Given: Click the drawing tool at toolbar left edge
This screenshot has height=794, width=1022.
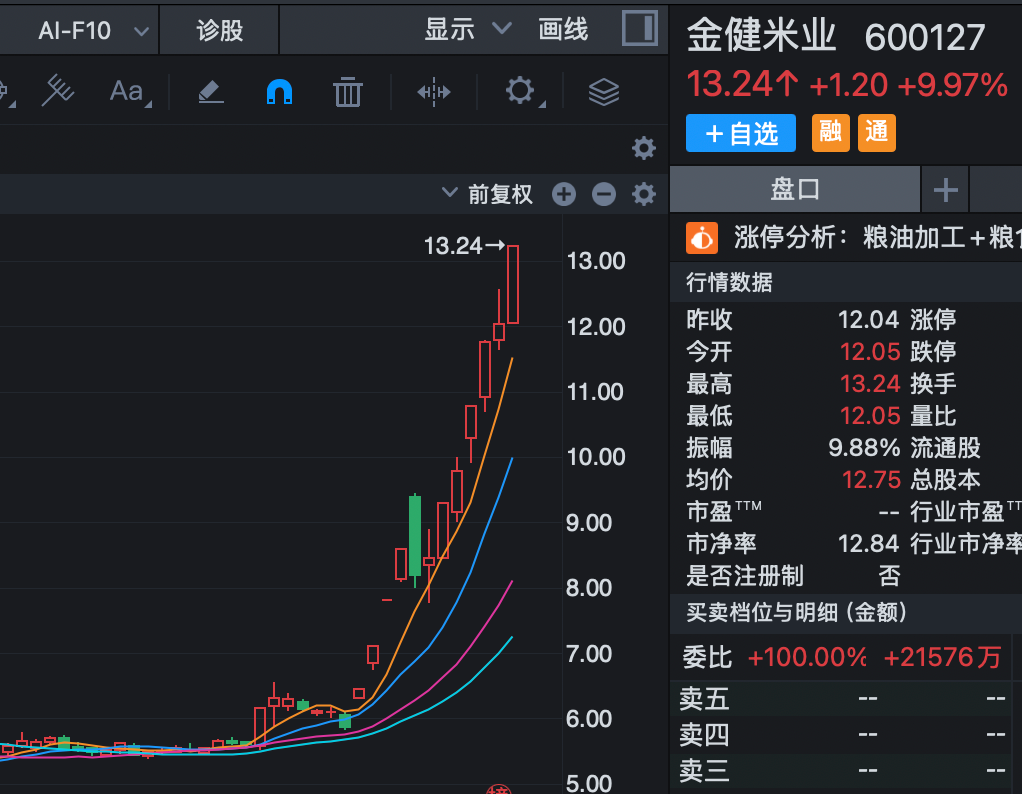Looking at the screenshot, I should 7,91.
